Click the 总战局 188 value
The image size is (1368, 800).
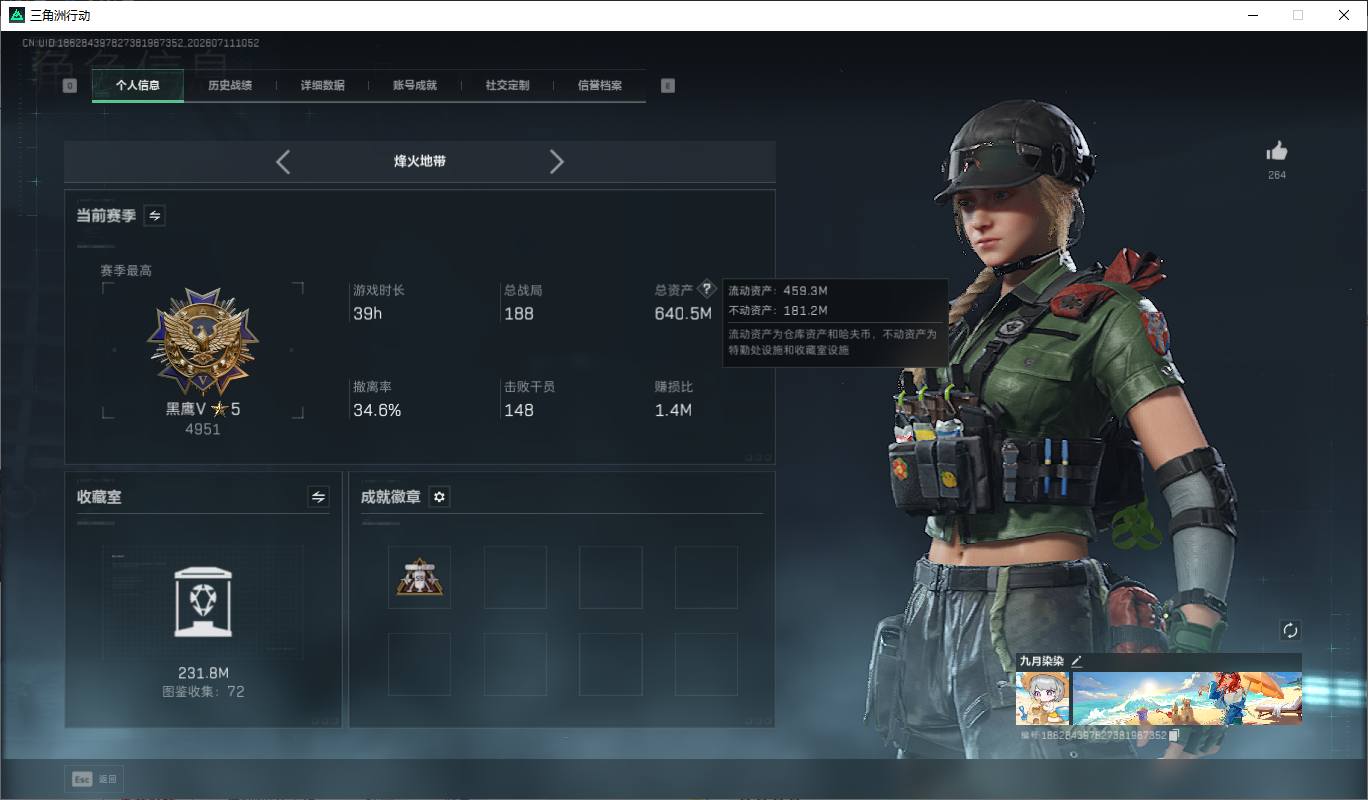(519, 314)
